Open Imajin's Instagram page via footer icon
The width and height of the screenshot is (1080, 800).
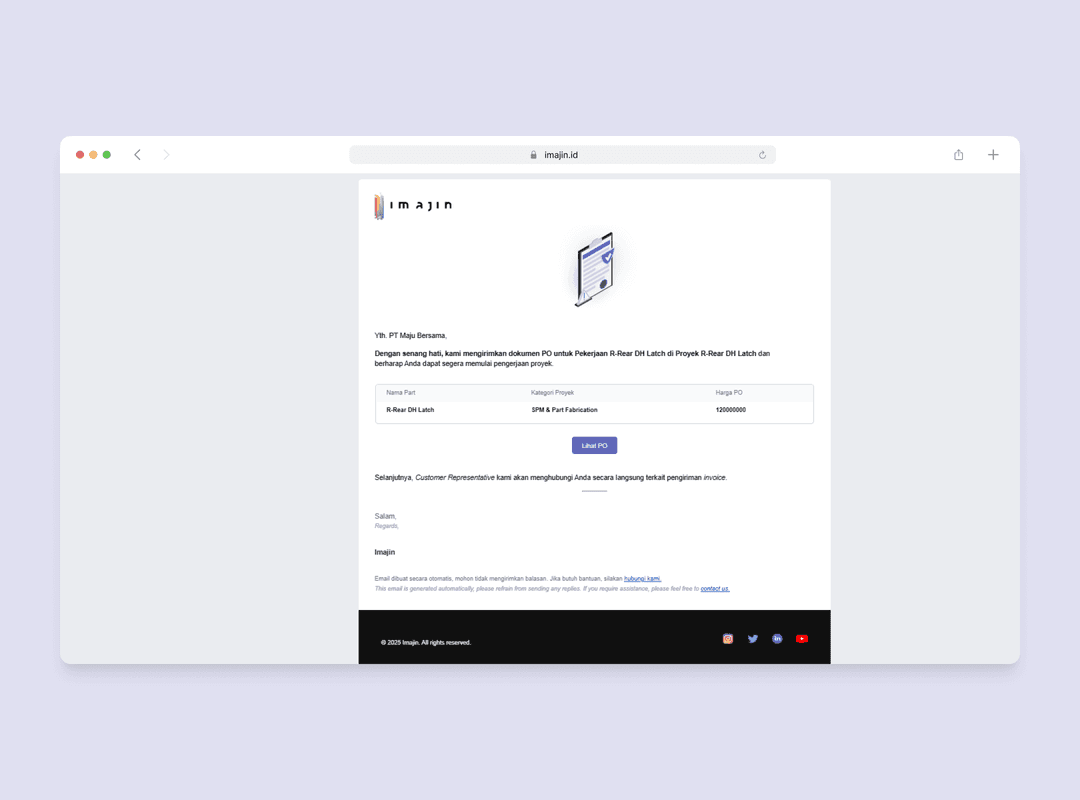pyautogui.click(x=728, y=638)
